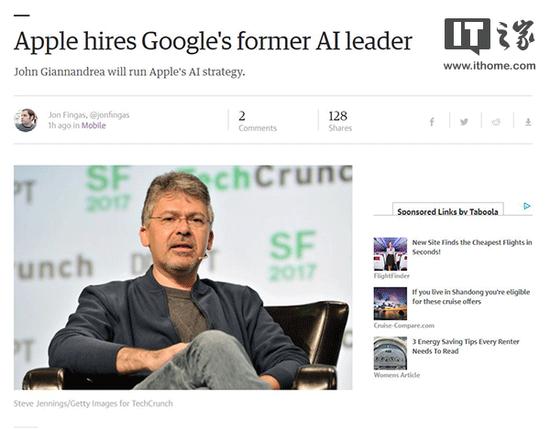The image size is (550, 429).
Task: View the 2 Comments section
Action: (x=257, y=121)
